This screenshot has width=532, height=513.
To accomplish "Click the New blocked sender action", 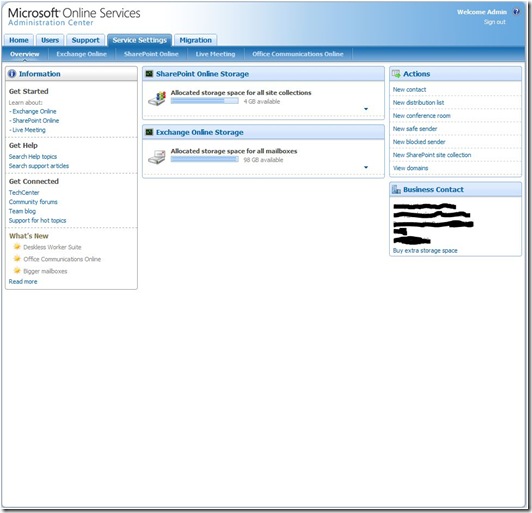I will 419,141.
